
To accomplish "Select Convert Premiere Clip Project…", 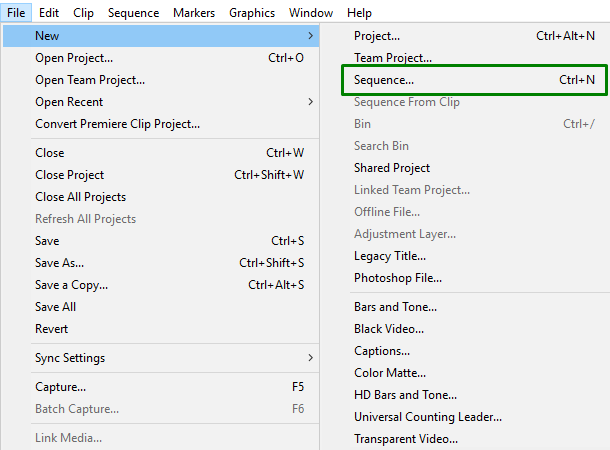I will click(x=161, y=124).
